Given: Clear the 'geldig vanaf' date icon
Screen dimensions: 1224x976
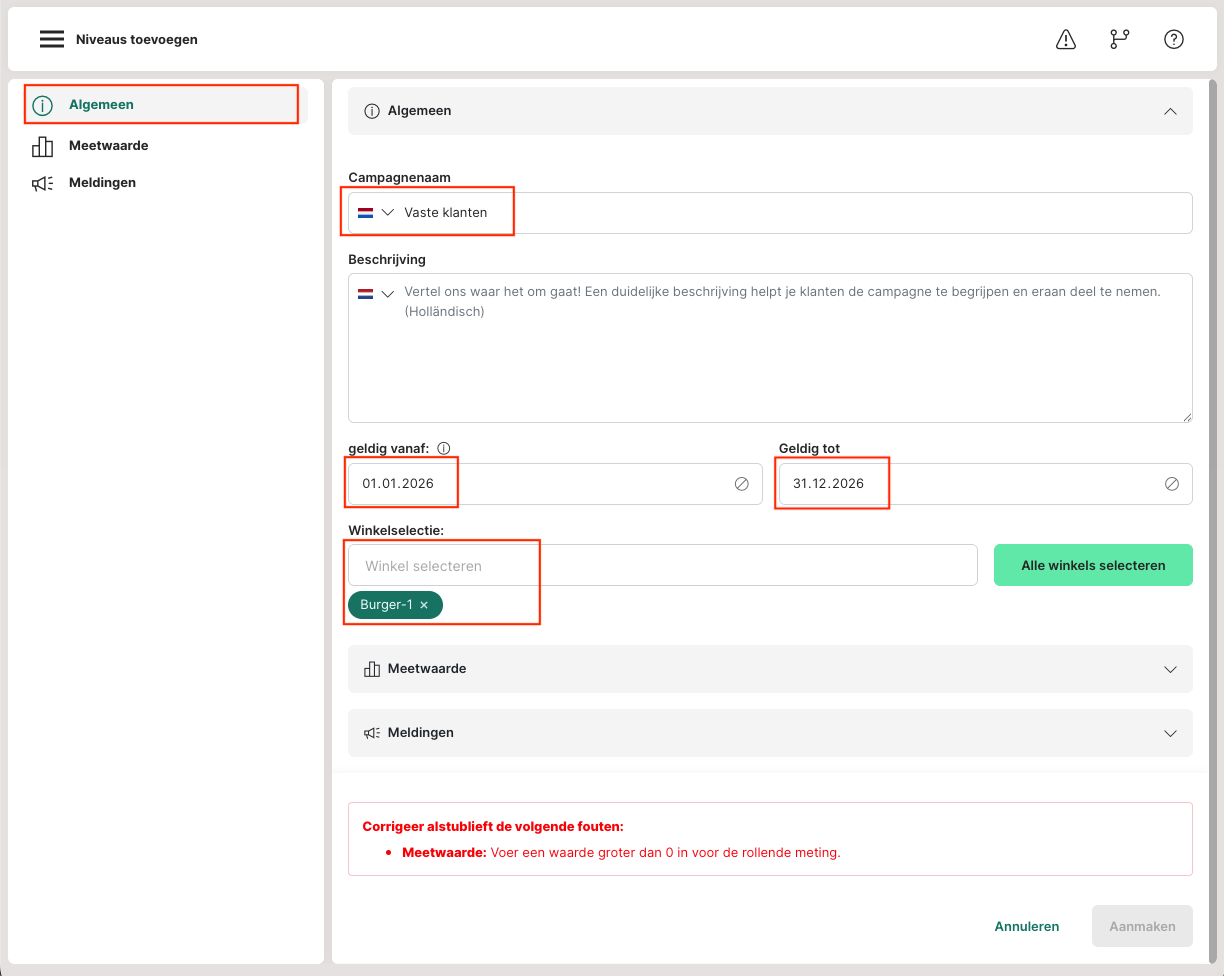Looking at the screenshot, I should pos(742,484).
